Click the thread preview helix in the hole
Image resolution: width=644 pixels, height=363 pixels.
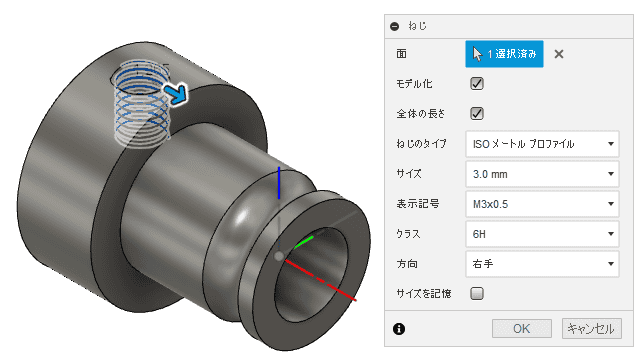point(142,105)
